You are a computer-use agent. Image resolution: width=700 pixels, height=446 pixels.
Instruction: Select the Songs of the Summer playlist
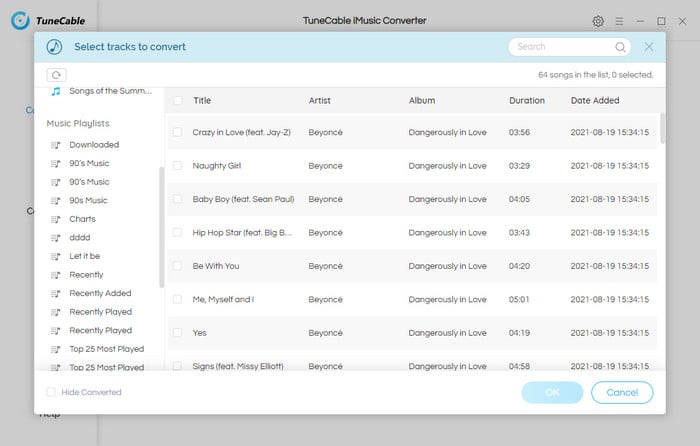[x=110, y=91]
